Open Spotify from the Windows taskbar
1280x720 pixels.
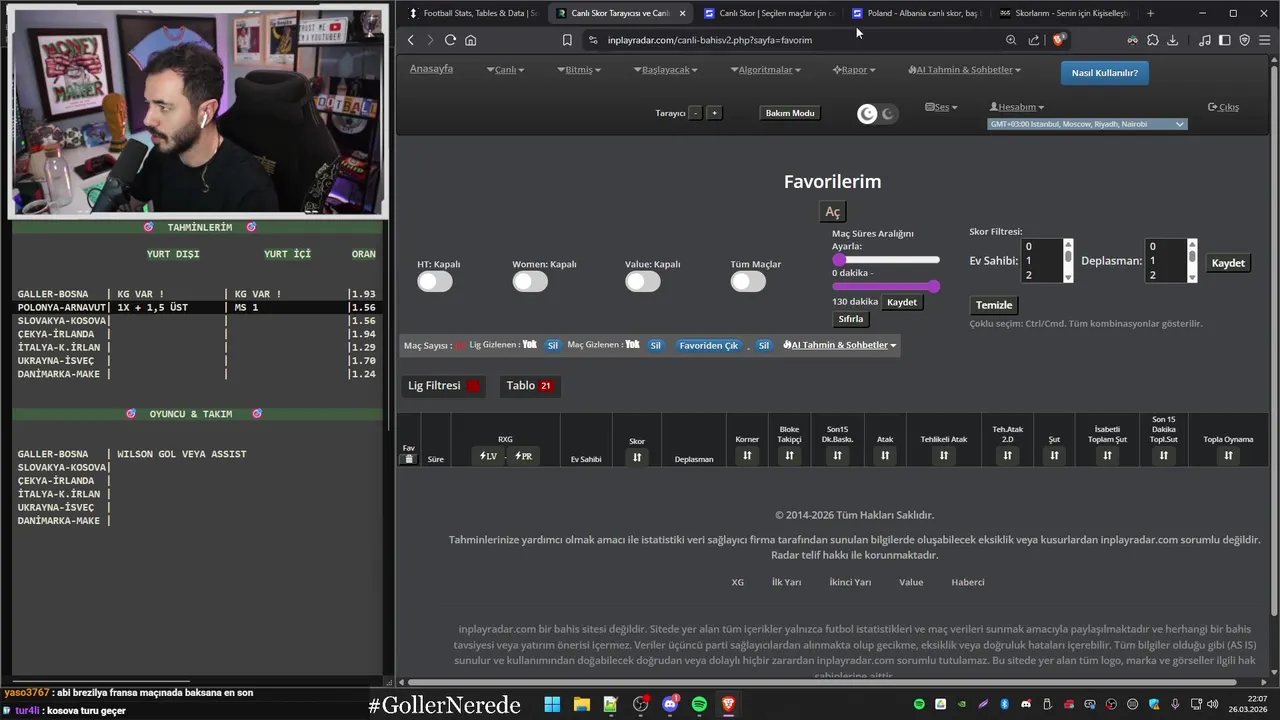(x=699, y=704)
